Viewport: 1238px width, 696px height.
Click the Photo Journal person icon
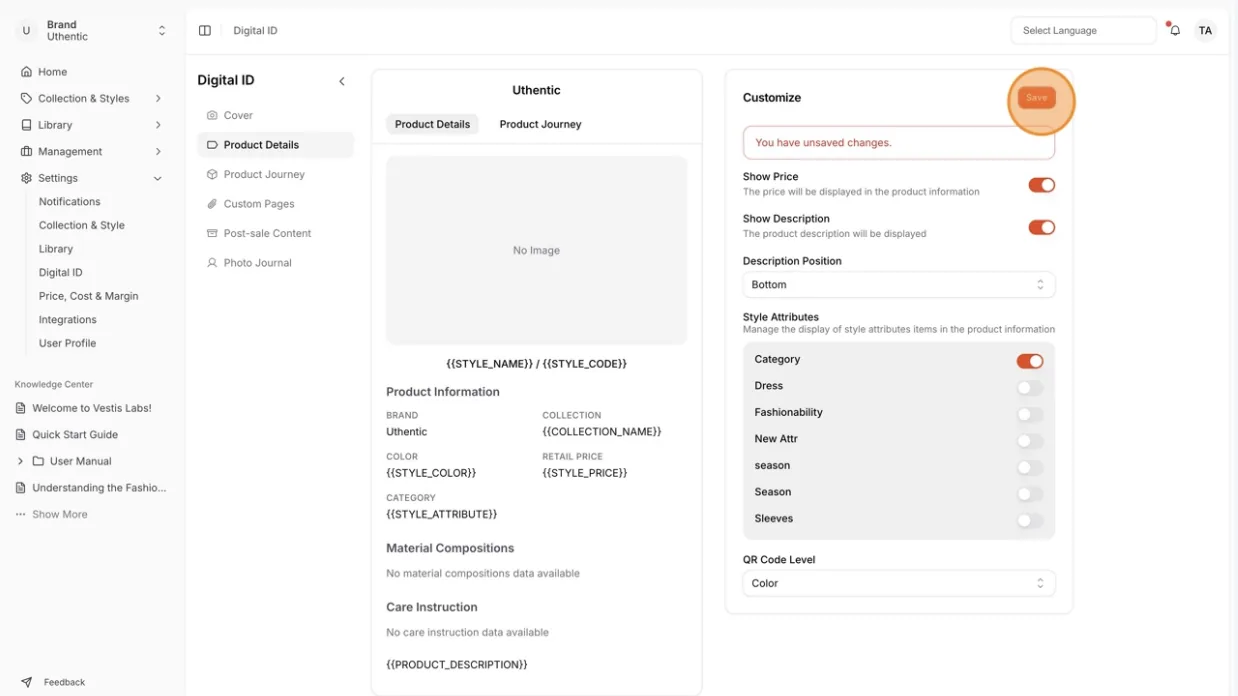click(x=212, y=263)
